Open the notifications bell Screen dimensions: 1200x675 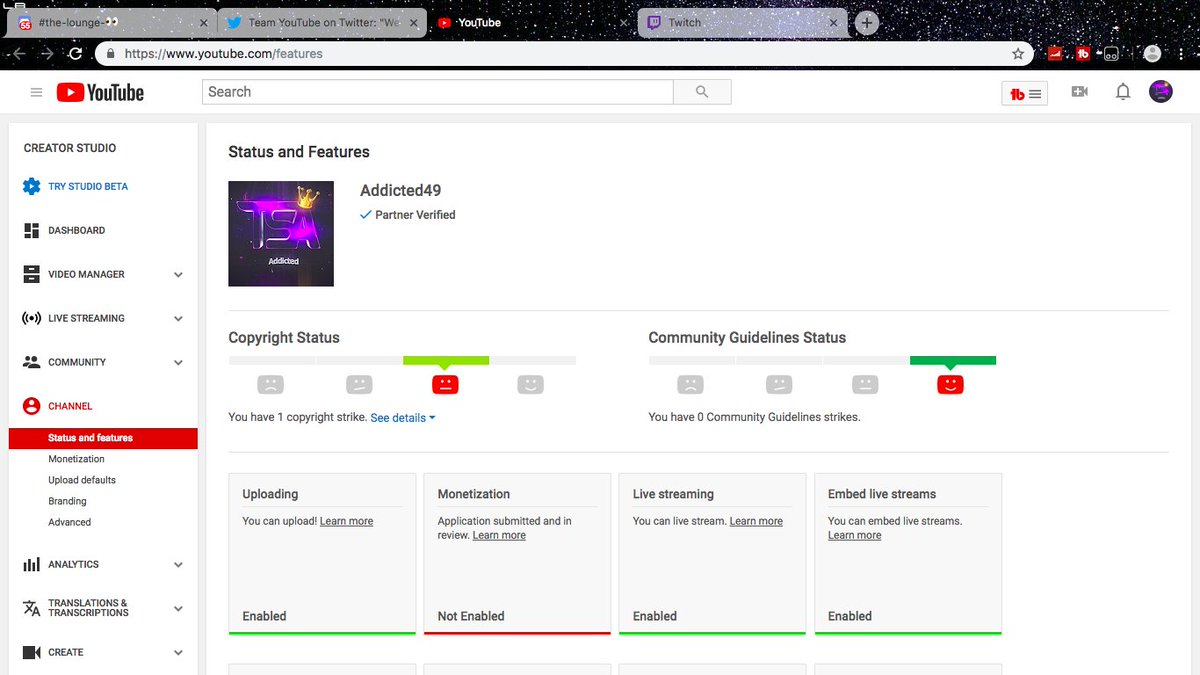pyautogui.click(x=1123, y=92)
